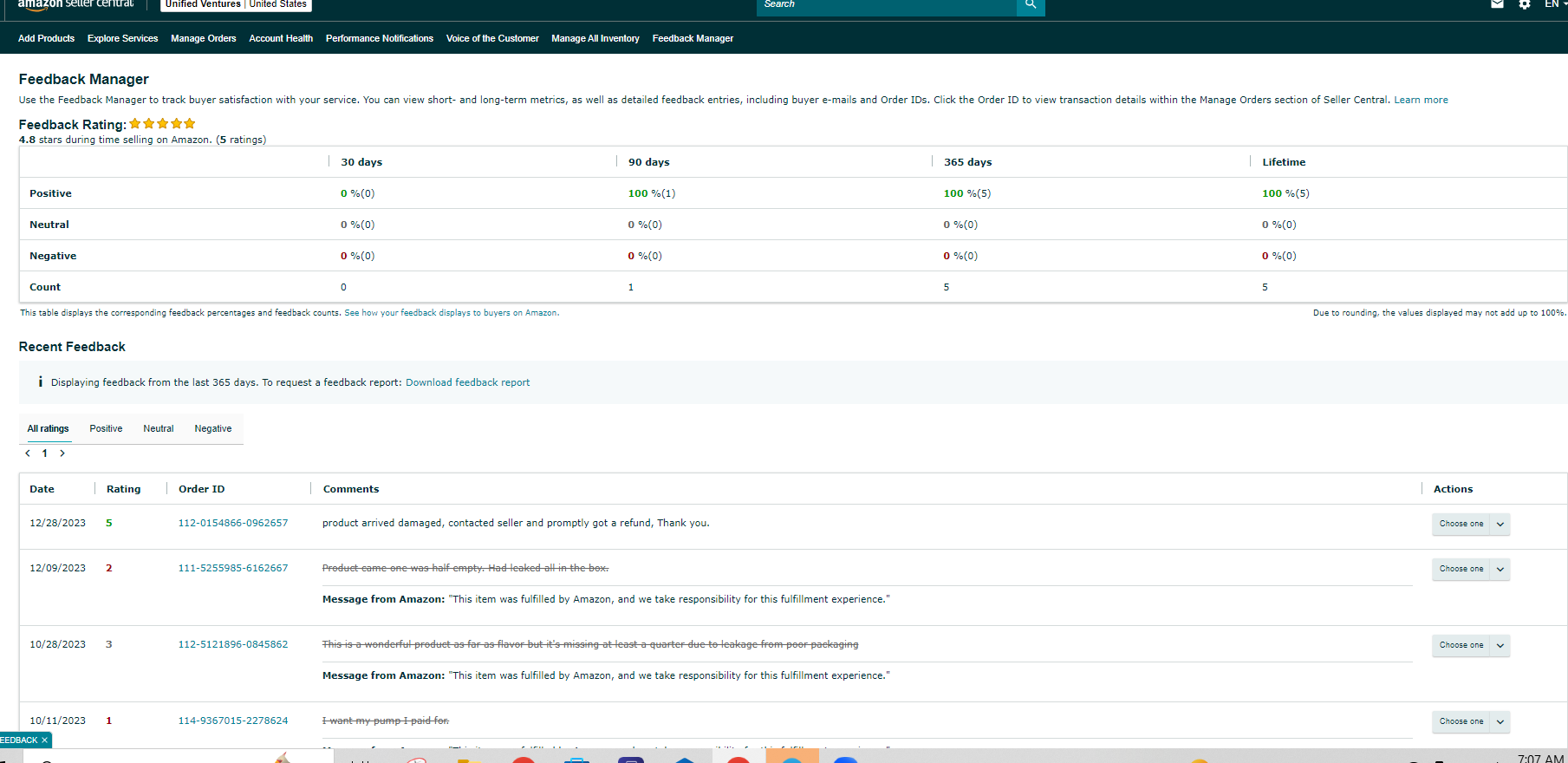Open how feedback displays to buyers link
Viewport: 1568px width, 763px height.
coord(452,313)
